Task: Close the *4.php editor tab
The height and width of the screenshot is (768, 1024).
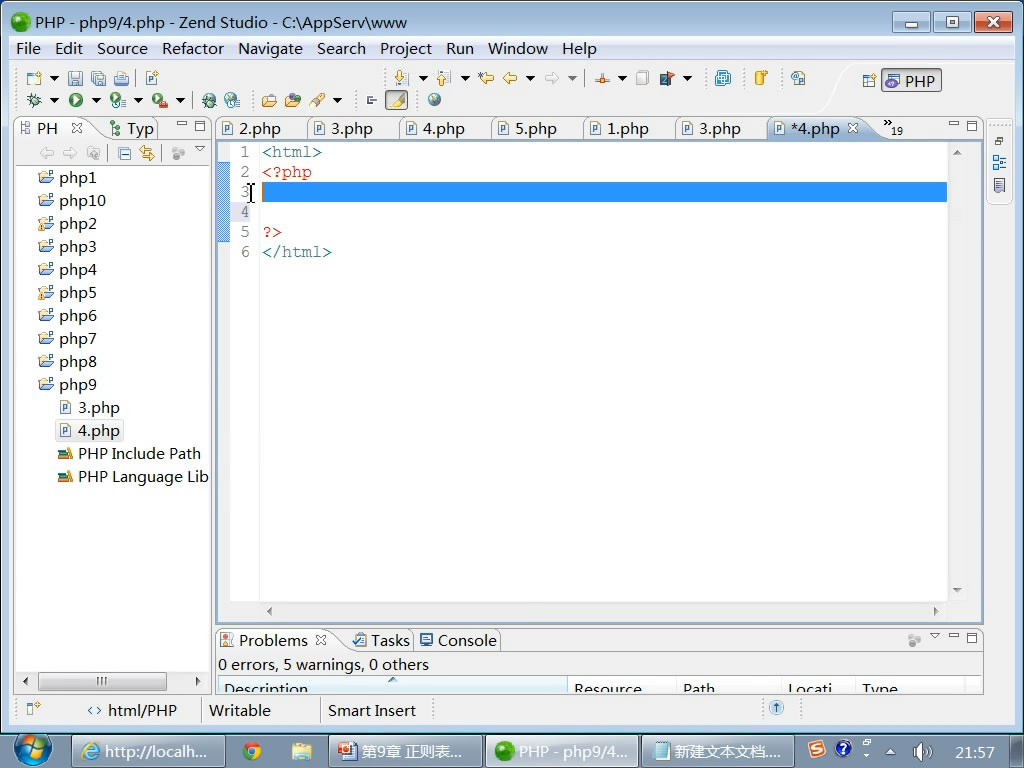Action: click(853, 128)
